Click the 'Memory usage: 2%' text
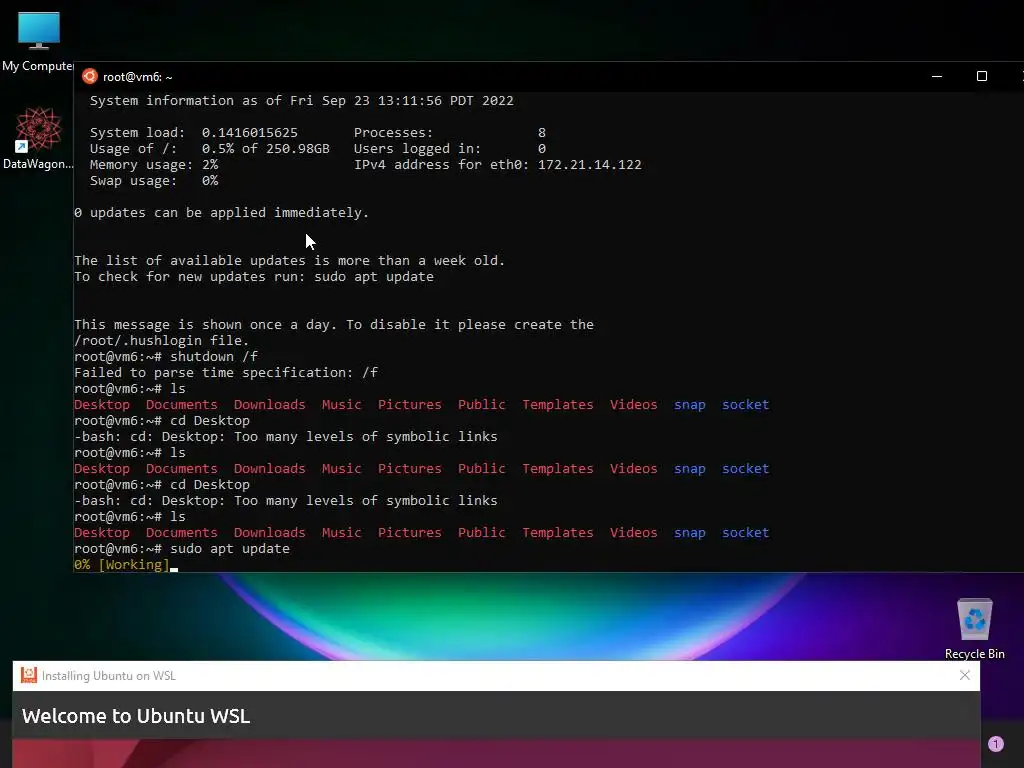 pyautogui.click(x=153, y=165)
